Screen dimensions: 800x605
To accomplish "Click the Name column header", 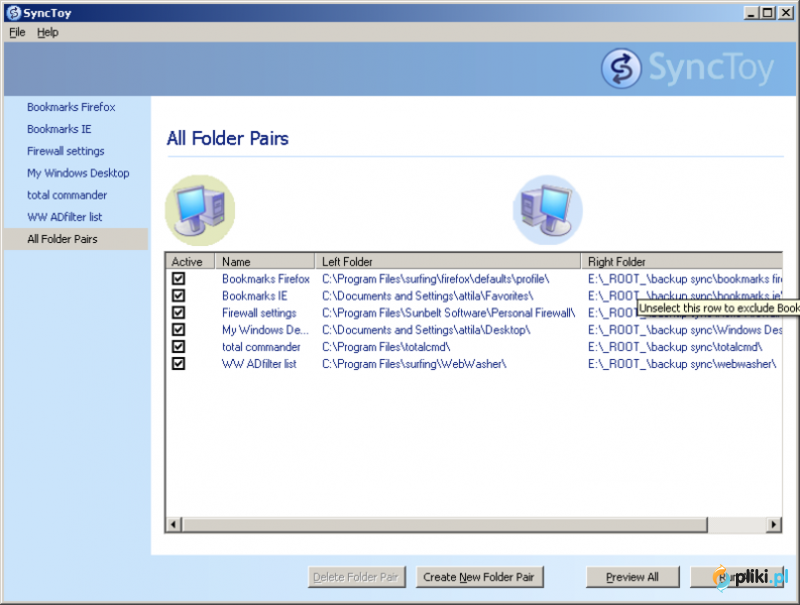I will point(265,262).
